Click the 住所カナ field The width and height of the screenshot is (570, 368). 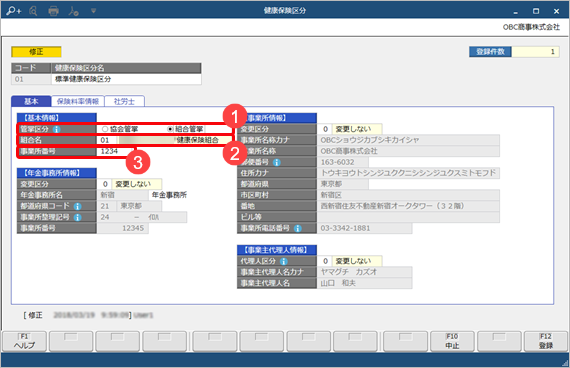(408, 173)
